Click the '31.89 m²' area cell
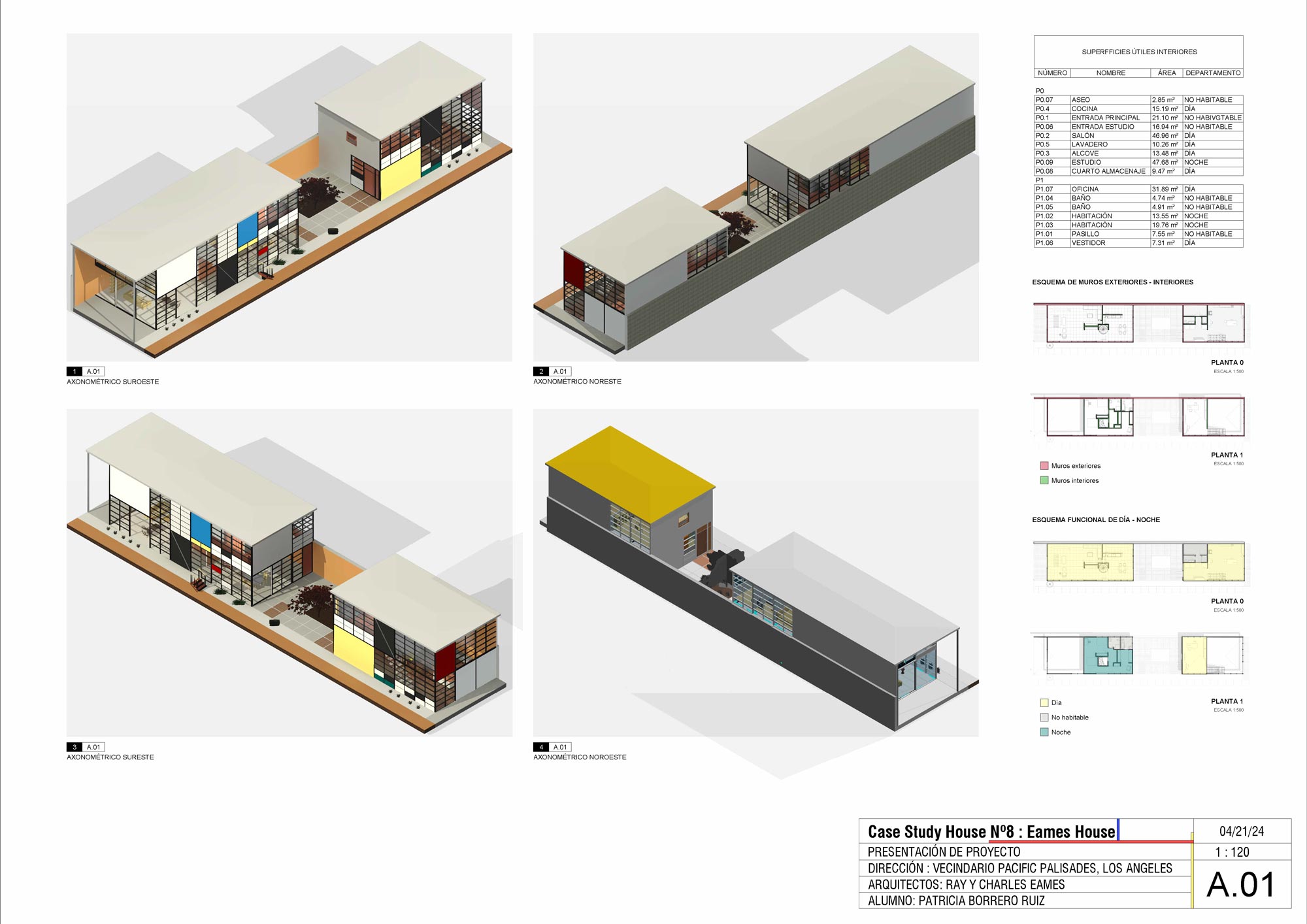 coord(1166,190)
